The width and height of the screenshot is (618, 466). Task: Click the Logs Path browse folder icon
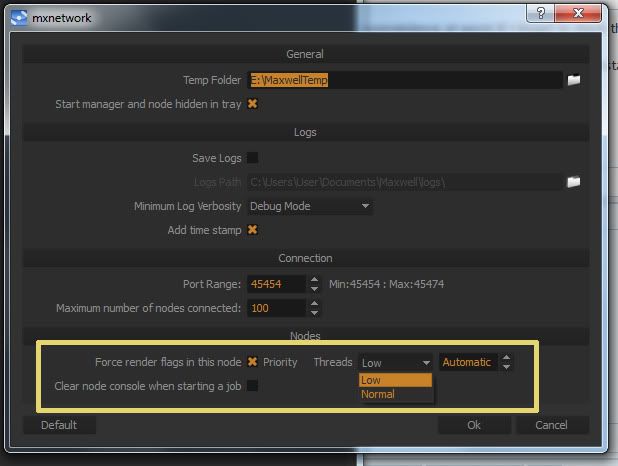coord(573,182)
